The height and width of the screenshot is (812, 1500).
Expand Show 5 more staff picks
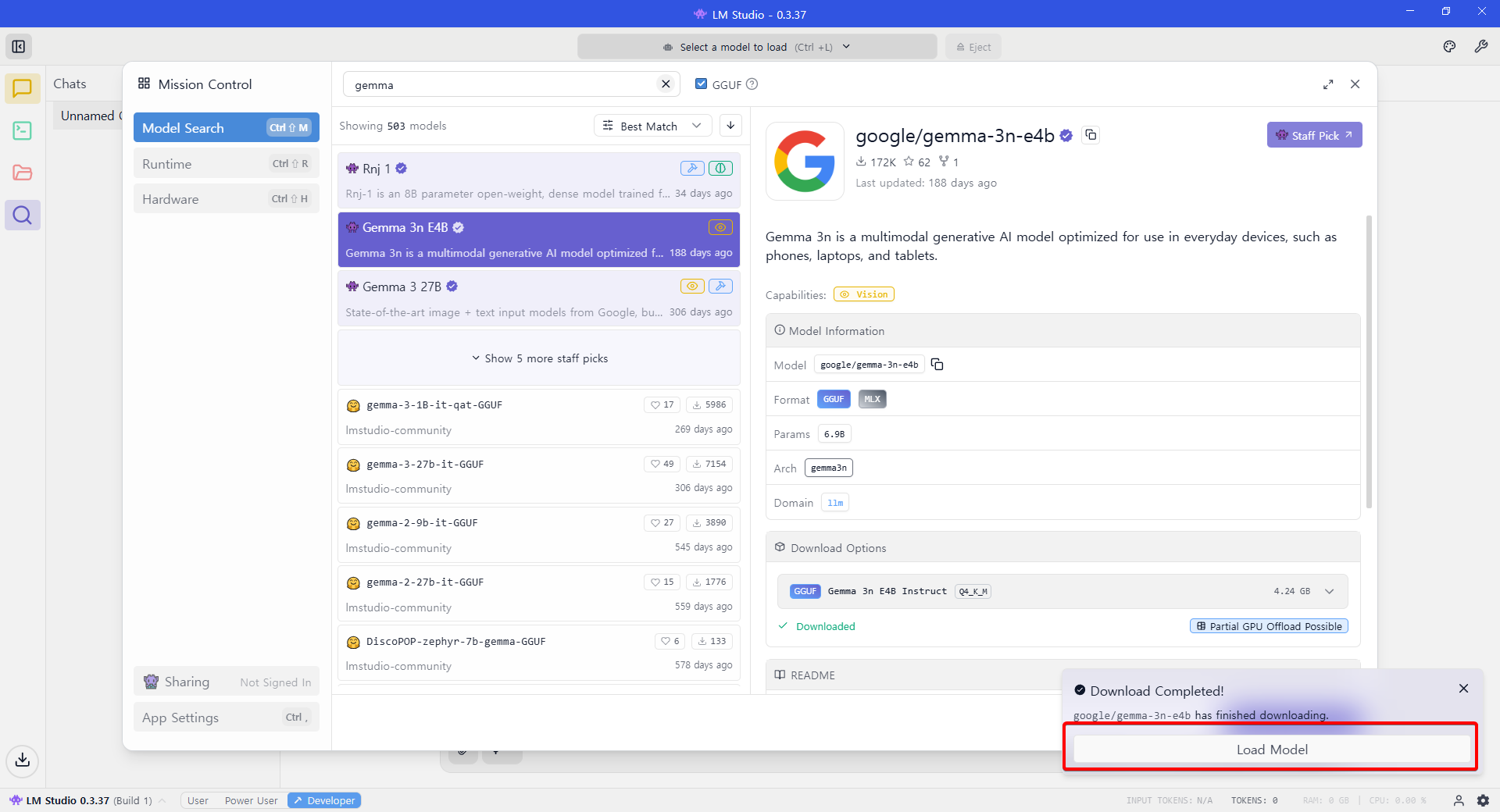click(539, 358)
